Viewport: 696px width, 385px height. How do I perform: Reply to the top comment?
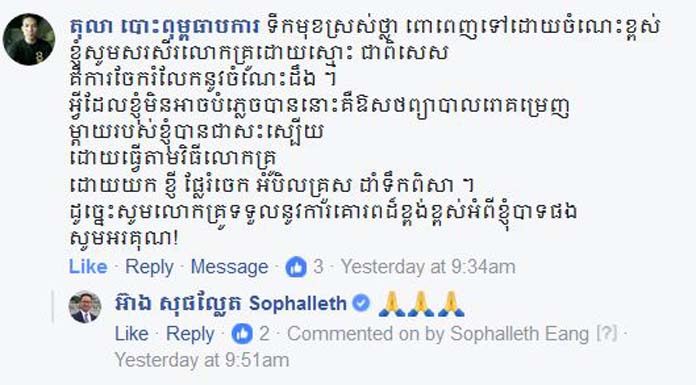149,267
